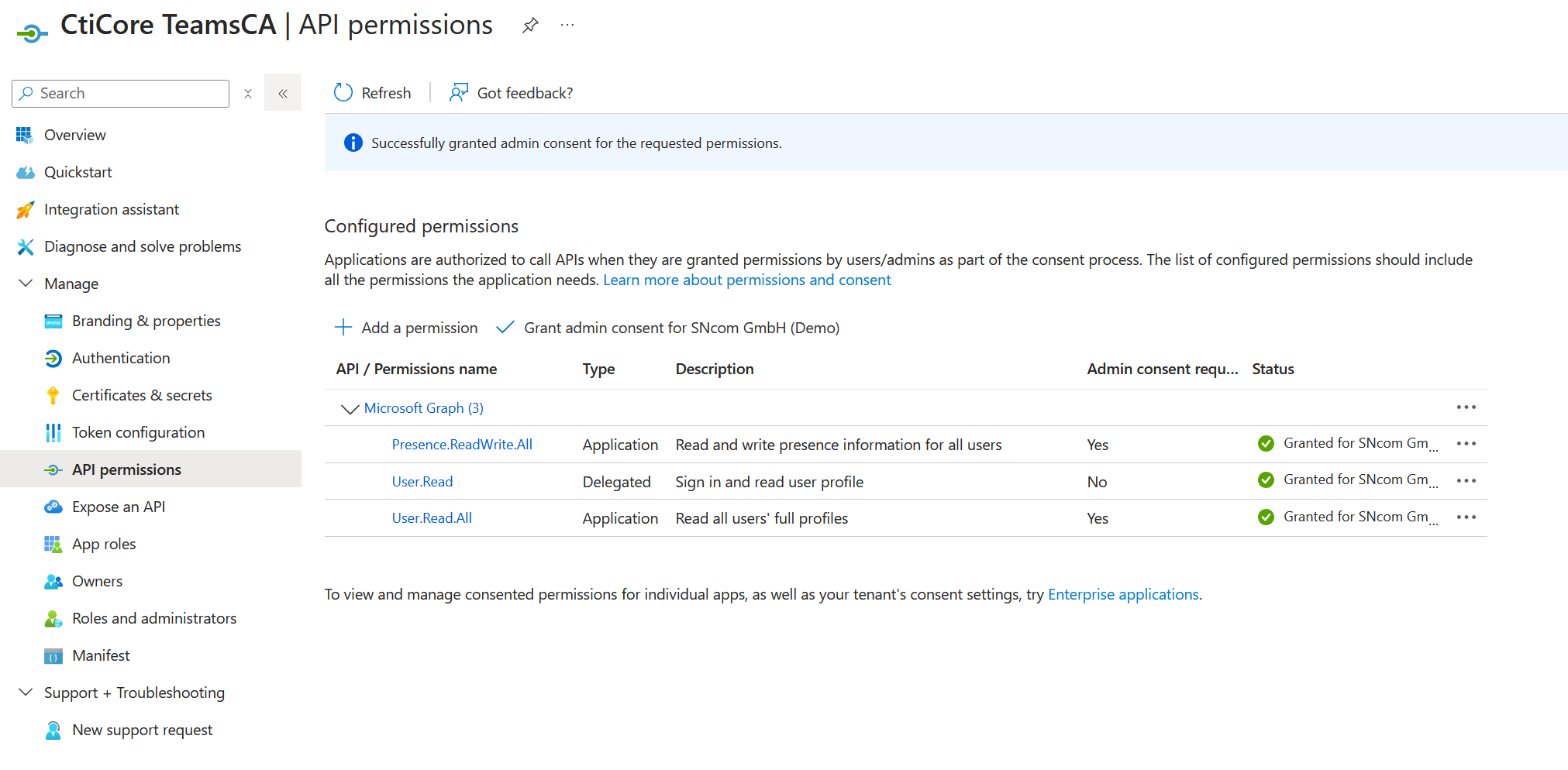Clear the sidebar search with X icon
This screenshot has height=770, width=1568.
[x=248, y=94]
